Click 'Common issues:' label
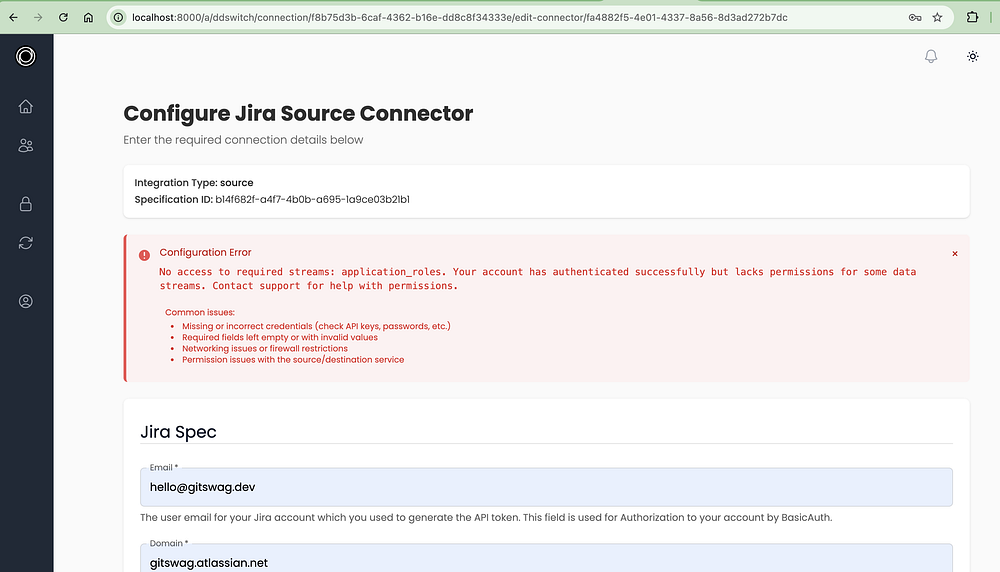The image size is (1000, 572). click(x=200, y=312)
